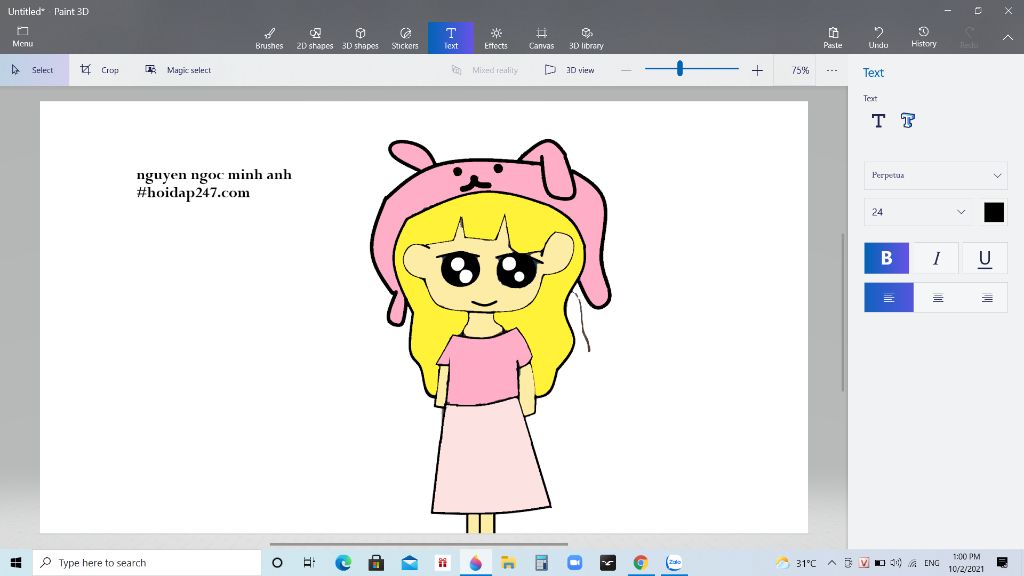Screen dimensions: 1024x576
Task: Open Mail app from taskbar
Action: pyautogui.click(x=409, y=562)
